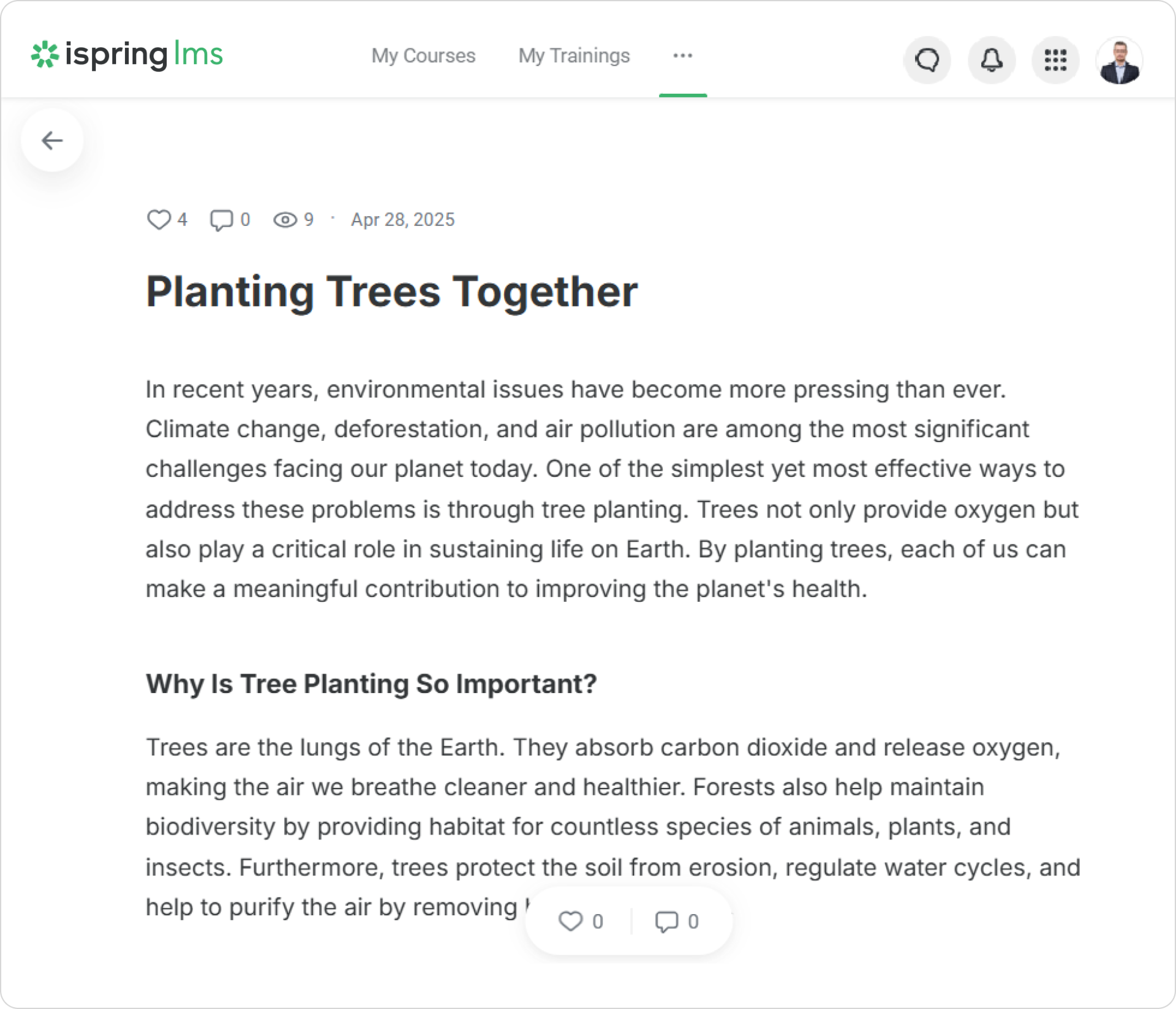This screenshot has height=1009, width=1176.
Task: Like the article from the floating bar
Action: (571, 921)
